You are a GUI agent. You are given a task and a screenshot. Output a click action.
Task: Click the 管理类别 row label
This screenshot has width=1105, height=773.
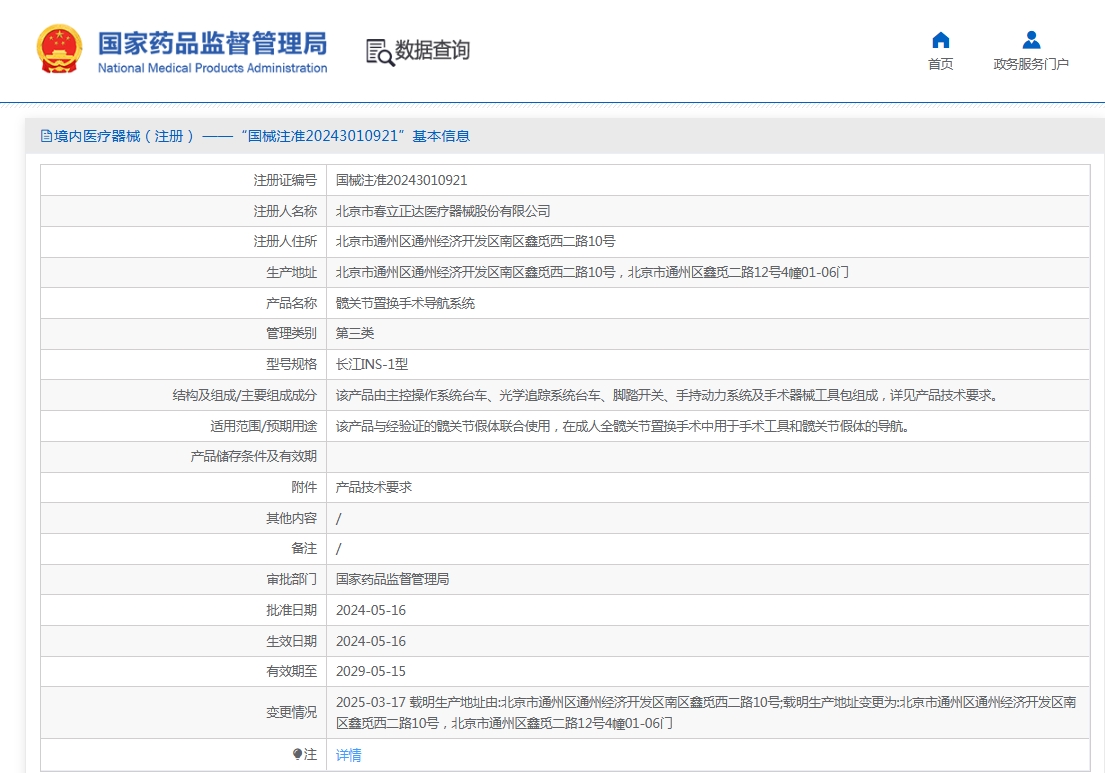[291, 333]
